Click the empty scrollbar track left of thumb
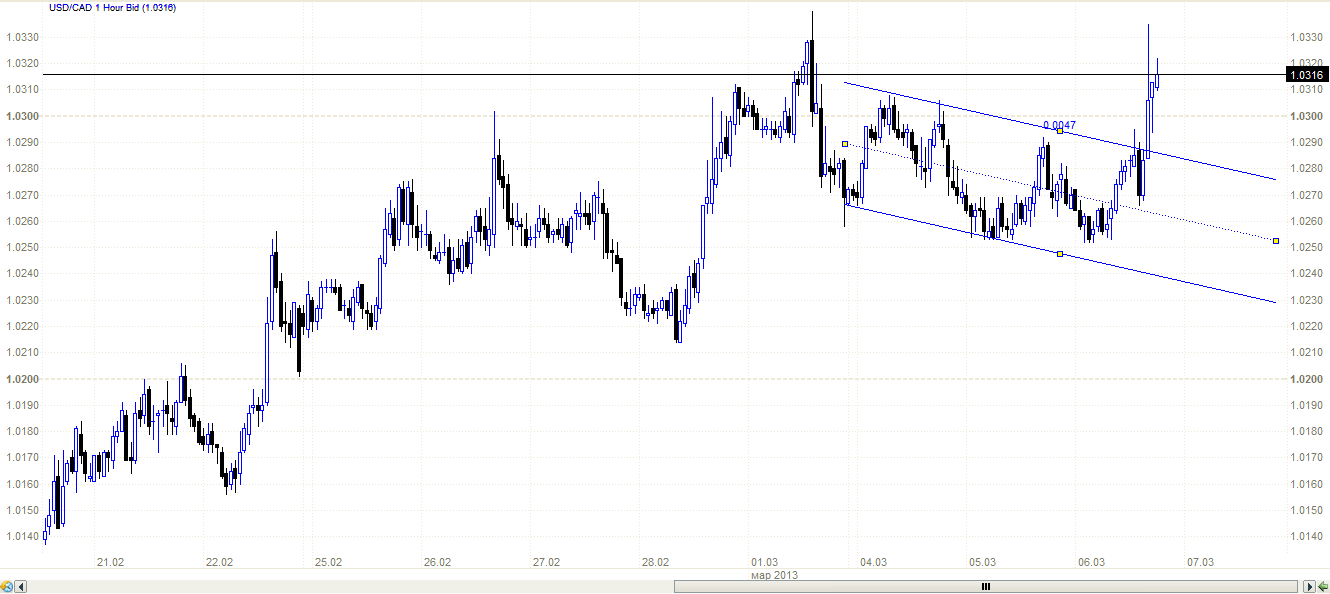Viewport: 1330px width, 594px height. [350, 586]
